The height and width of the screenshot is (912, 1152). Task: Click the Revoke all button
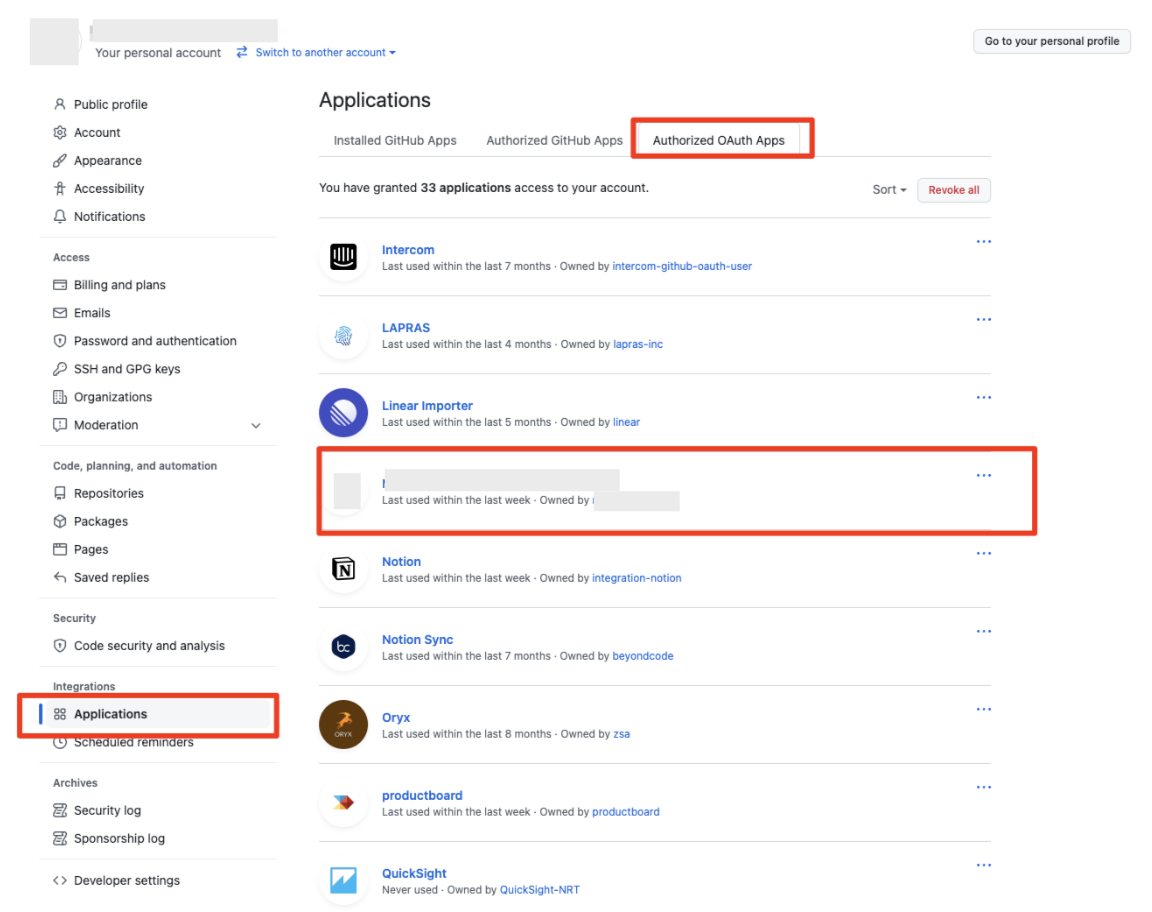954,190
